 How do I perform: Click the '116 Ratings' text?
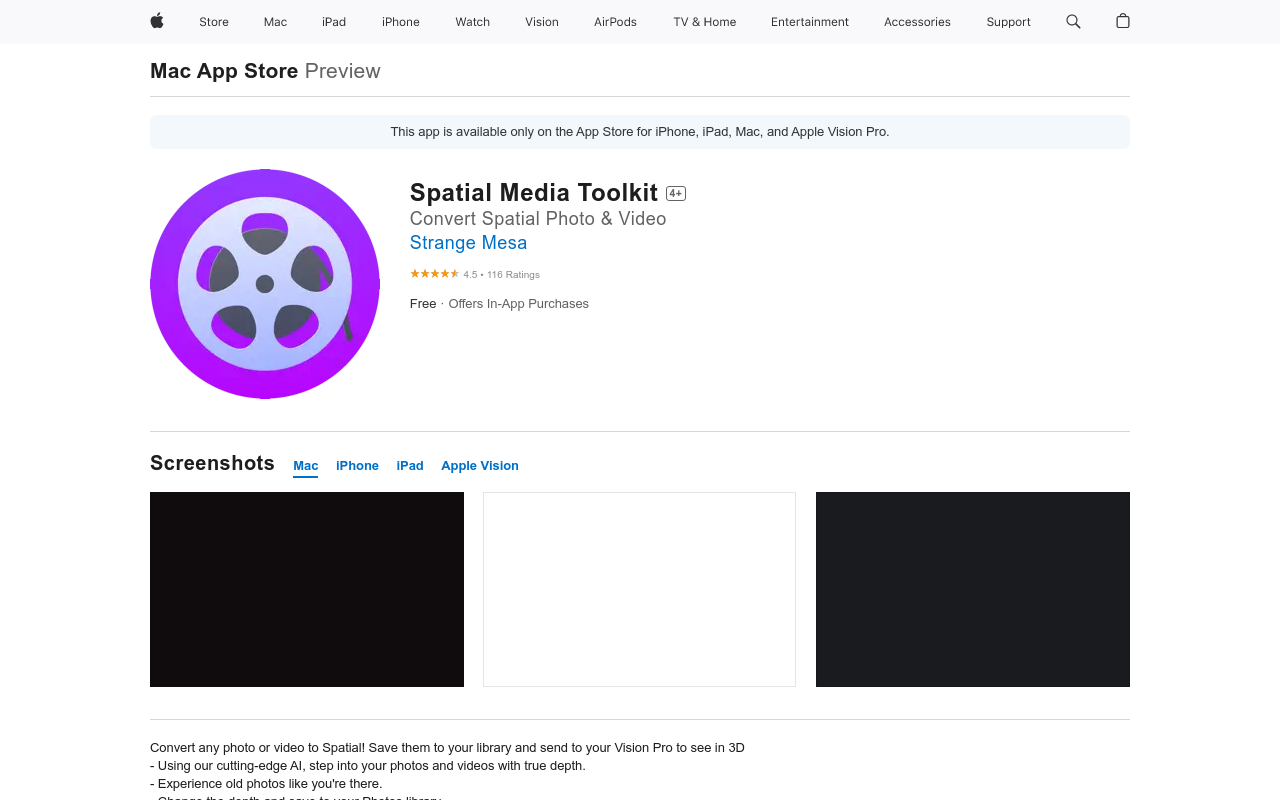click(513, 275)
